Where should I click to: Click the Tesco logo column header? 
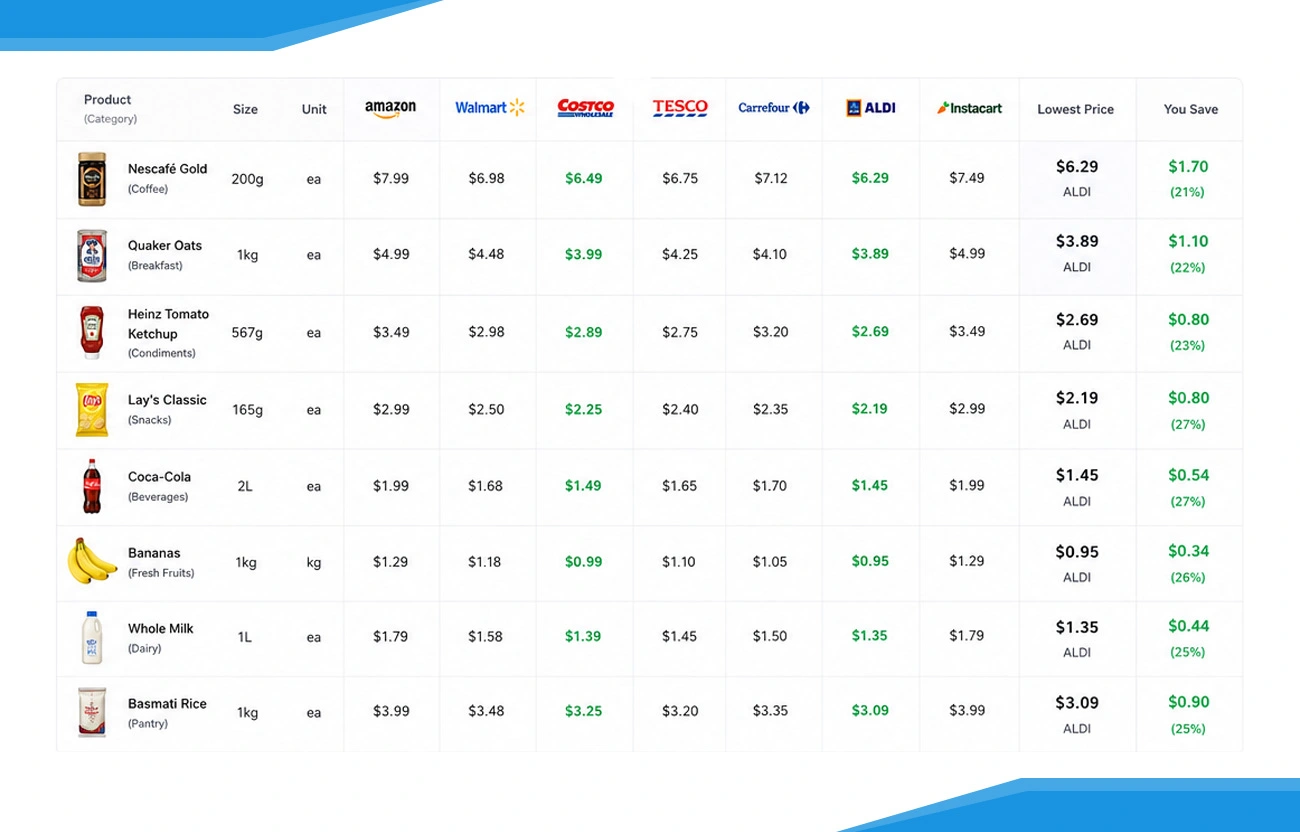coord(680,108)
